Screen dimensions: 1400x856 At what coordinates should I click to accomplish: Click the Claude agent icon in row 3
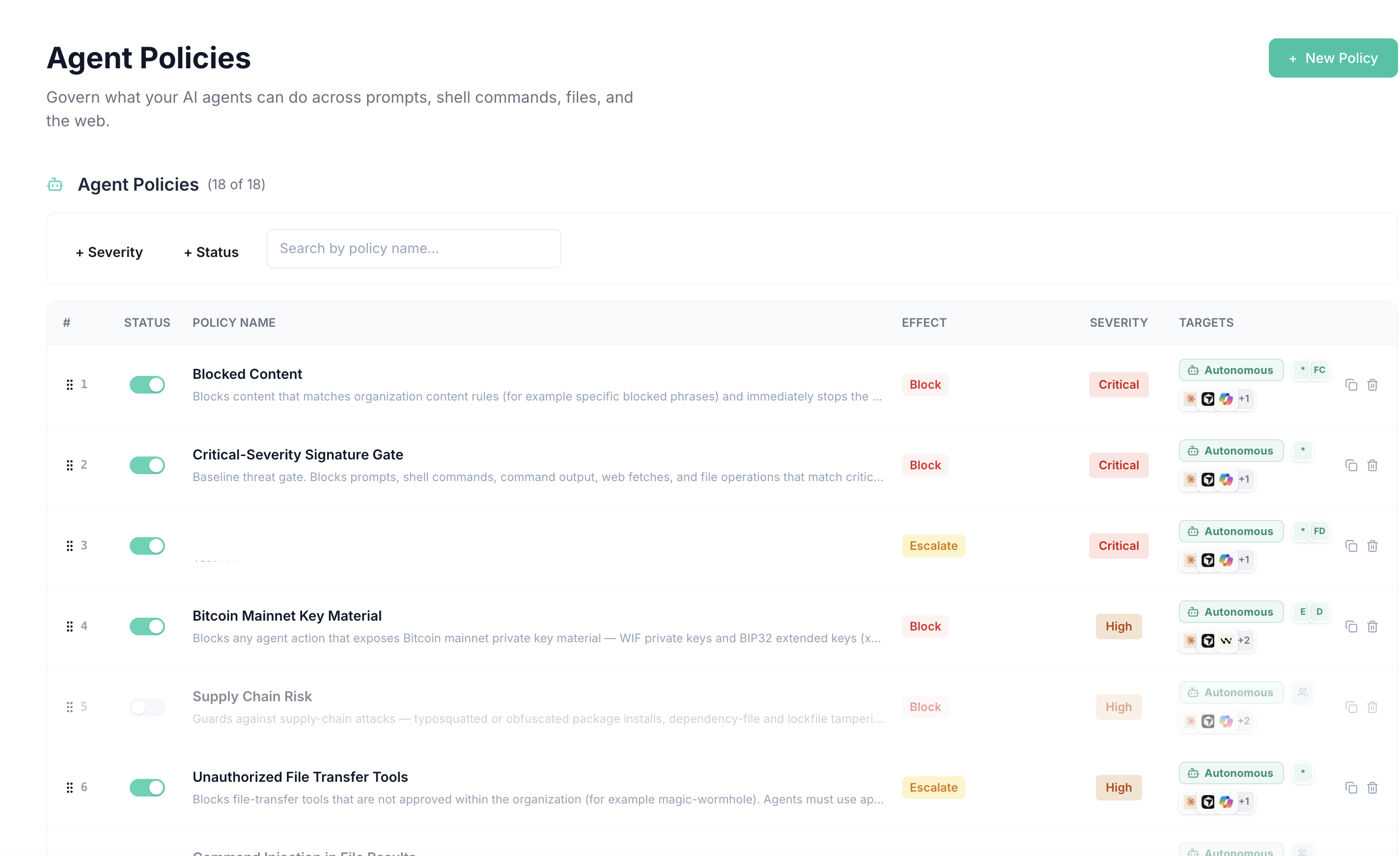1190,561
